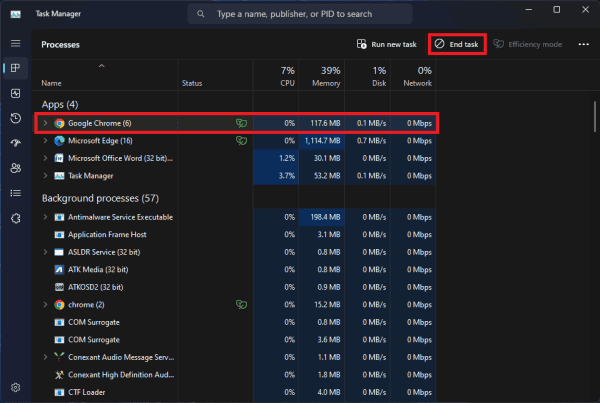This screenshot has height=403, width=600.
Task: Open Task Manager settings gear
Action: click(15, 387)
